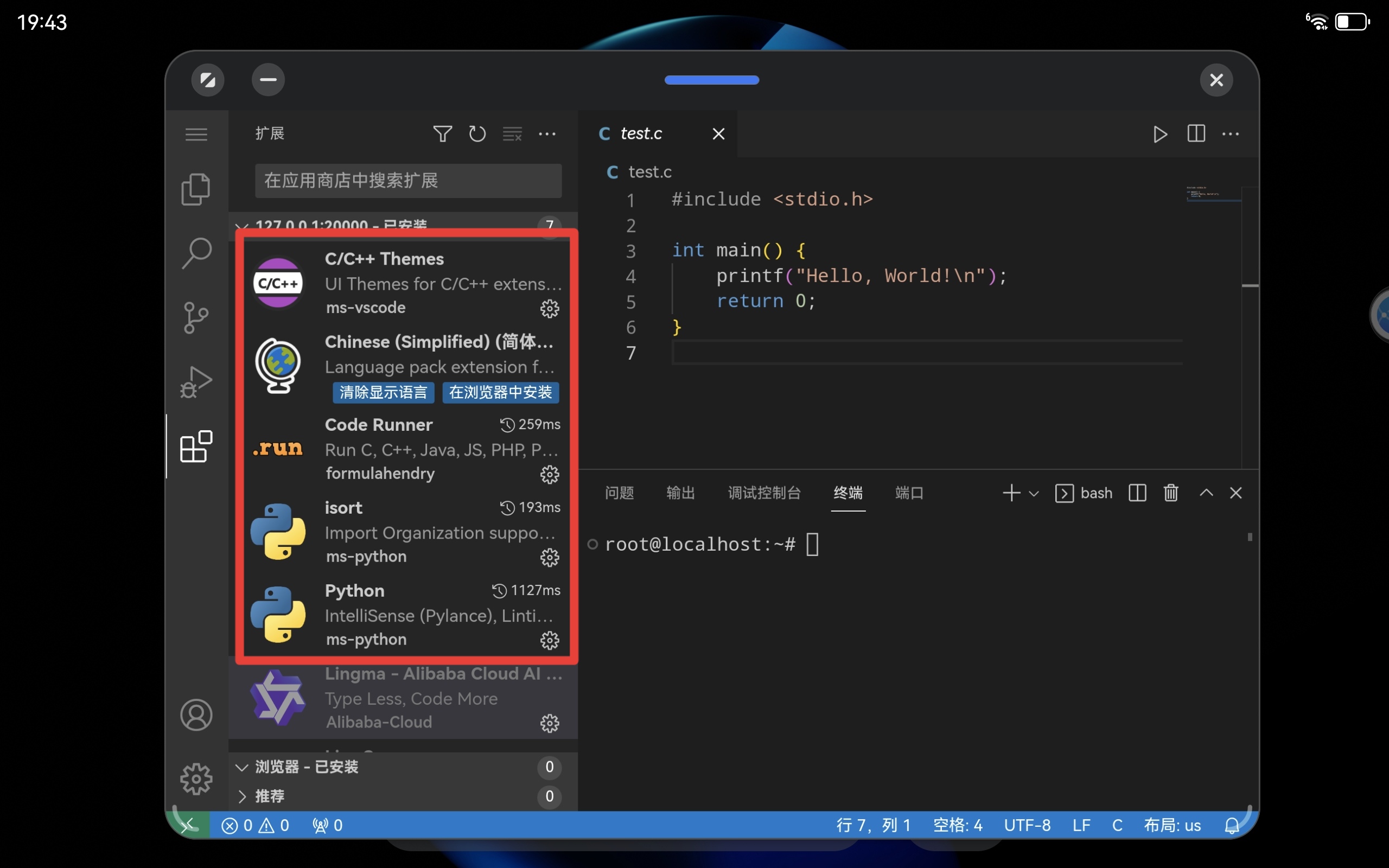1389x868 pixels.
Task: Toggle the hamburger menu in activity bar
Action: click(196, 135)
